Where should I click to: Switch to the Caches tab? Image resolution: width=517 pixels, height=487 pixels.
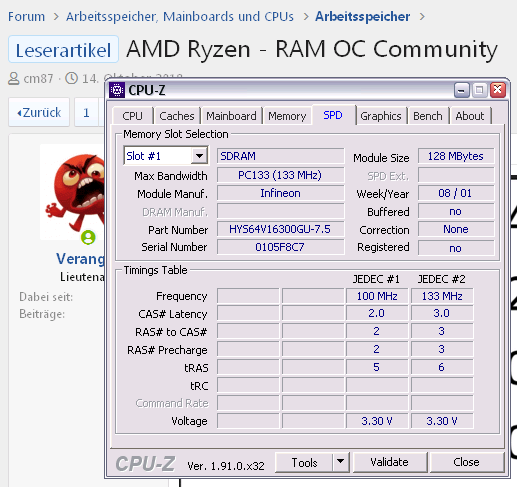click(177, 116)
